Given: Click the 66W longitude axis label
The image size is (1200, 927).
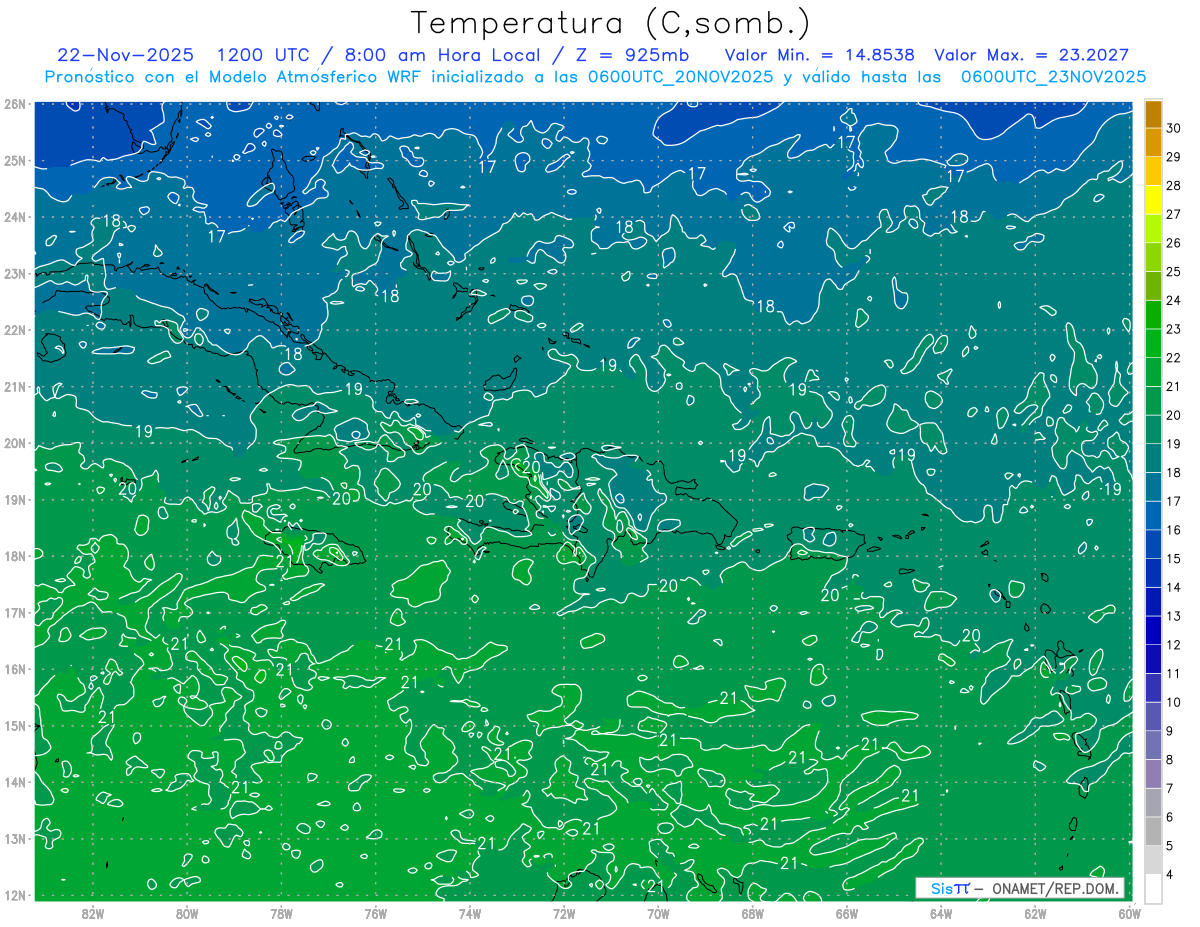Looking at the screenshot, I should [x=846, y=913].
